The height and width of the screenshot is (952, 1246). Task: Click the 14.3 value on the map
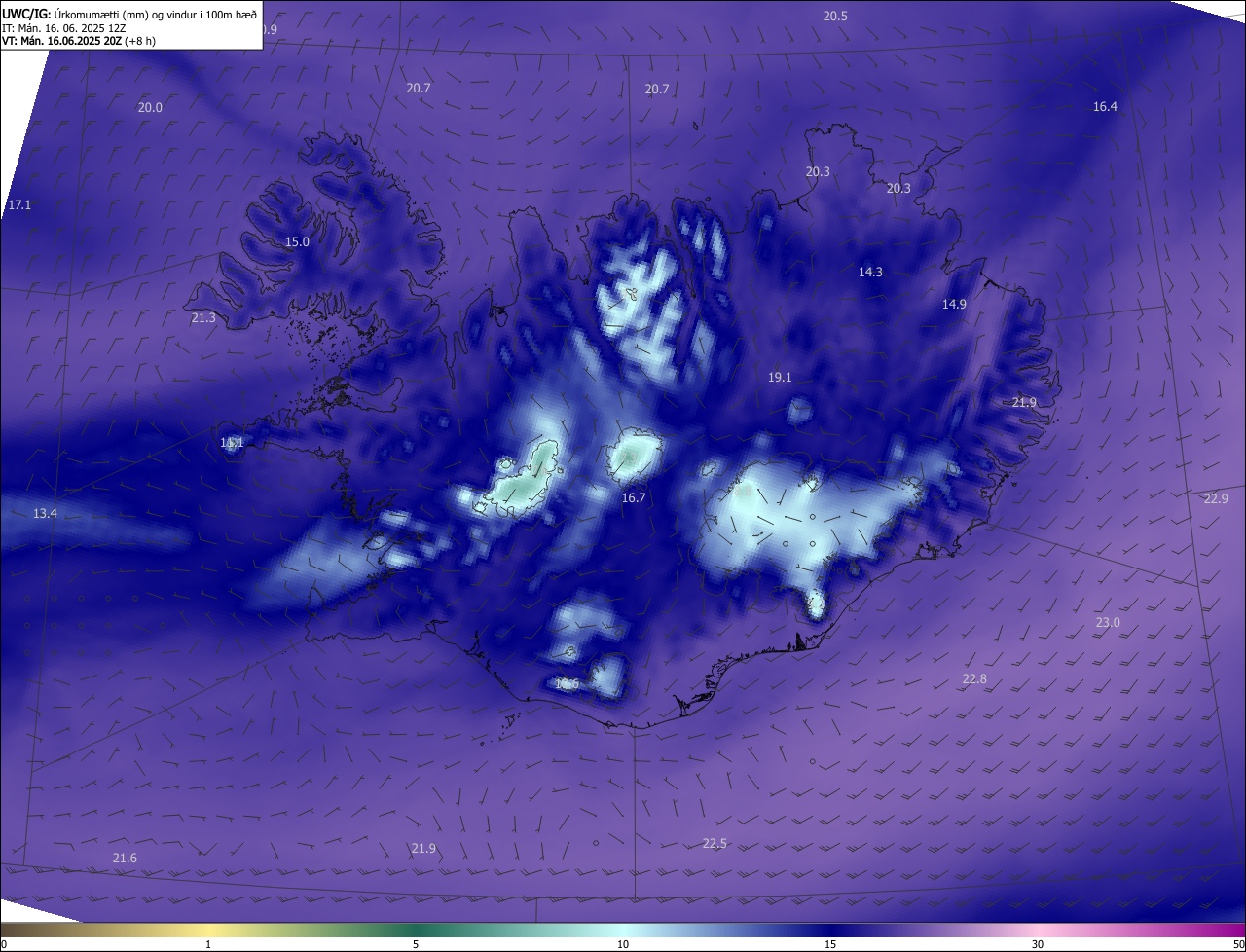click(x=870, y=273)
